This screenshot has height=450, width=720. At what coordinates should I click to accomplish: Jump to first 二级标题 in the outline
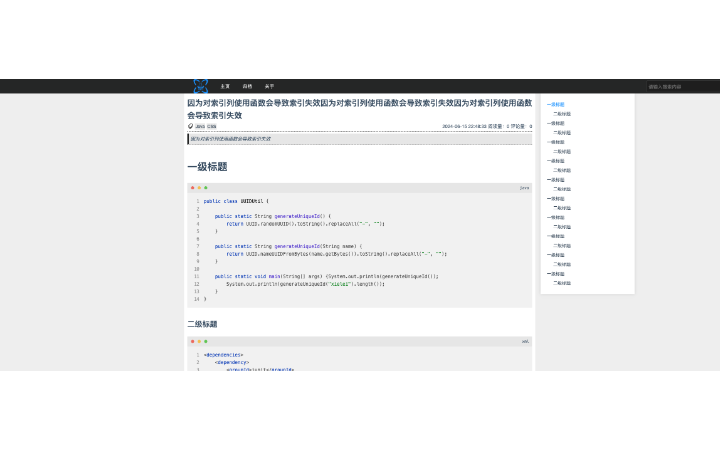562,113
